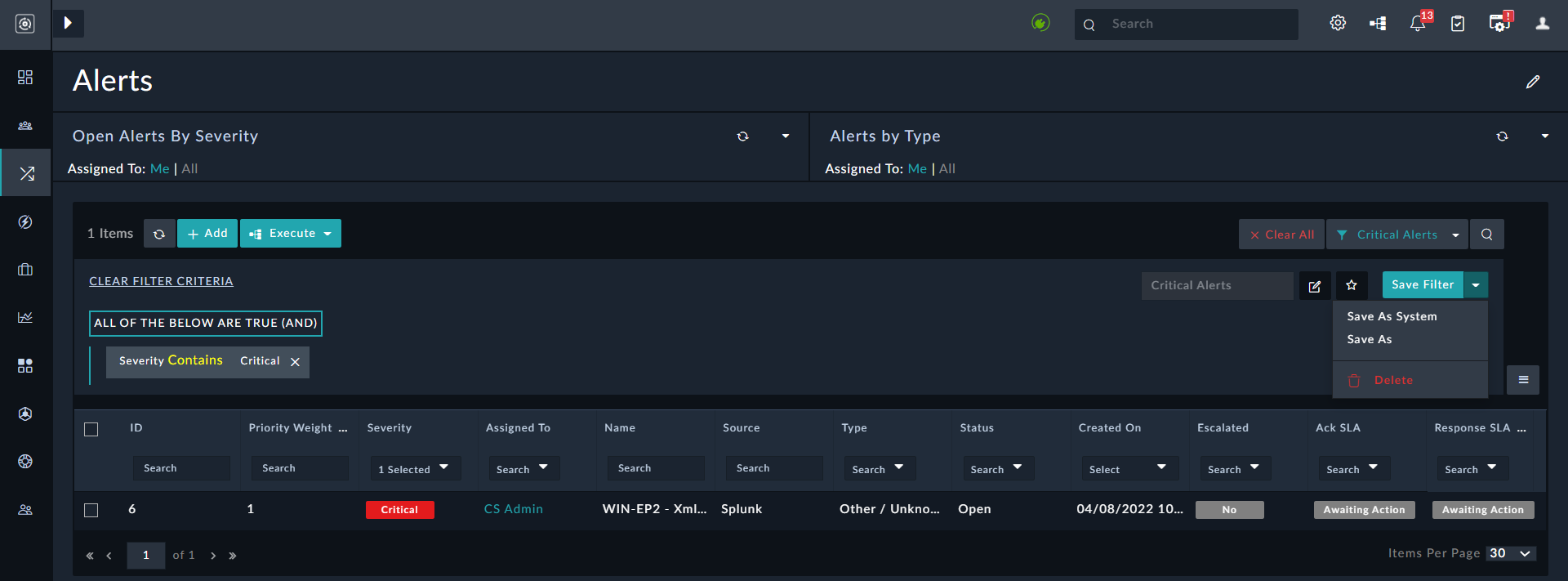The width and height of the screenshot is (1568, 581).
Task: Toggle the select-all rows checkbox
Action: [91, 429]
